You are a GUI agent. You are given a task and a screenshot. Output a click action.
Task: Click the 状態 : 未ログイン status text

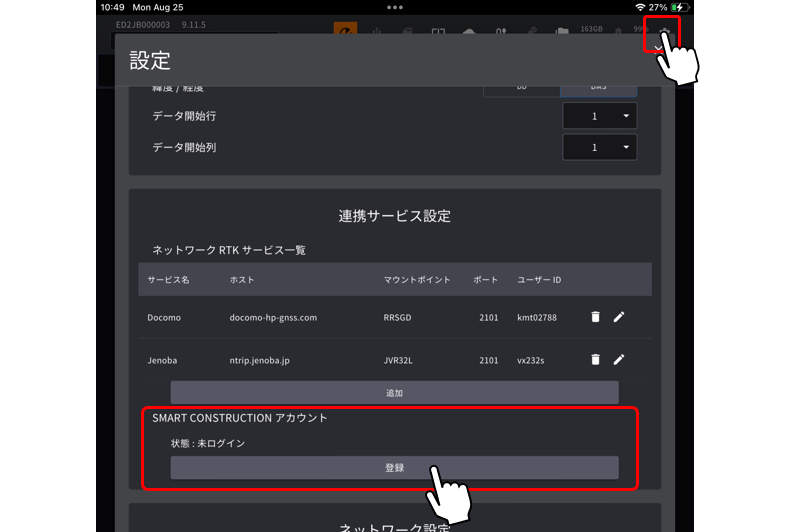pyautogui.click(x=208, y=443)
